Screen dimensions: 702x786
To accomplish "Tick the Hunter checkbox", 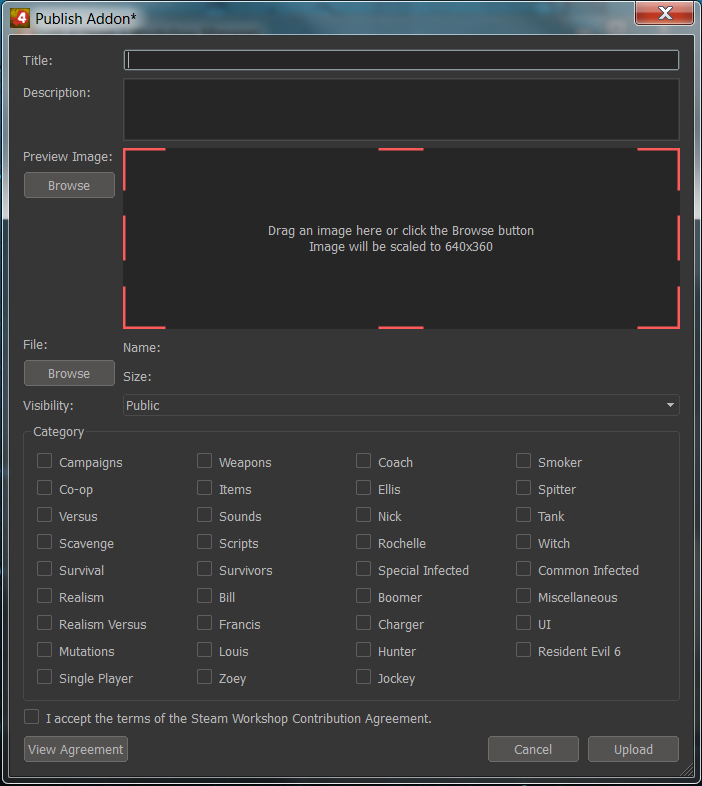I will coord(364,650).
